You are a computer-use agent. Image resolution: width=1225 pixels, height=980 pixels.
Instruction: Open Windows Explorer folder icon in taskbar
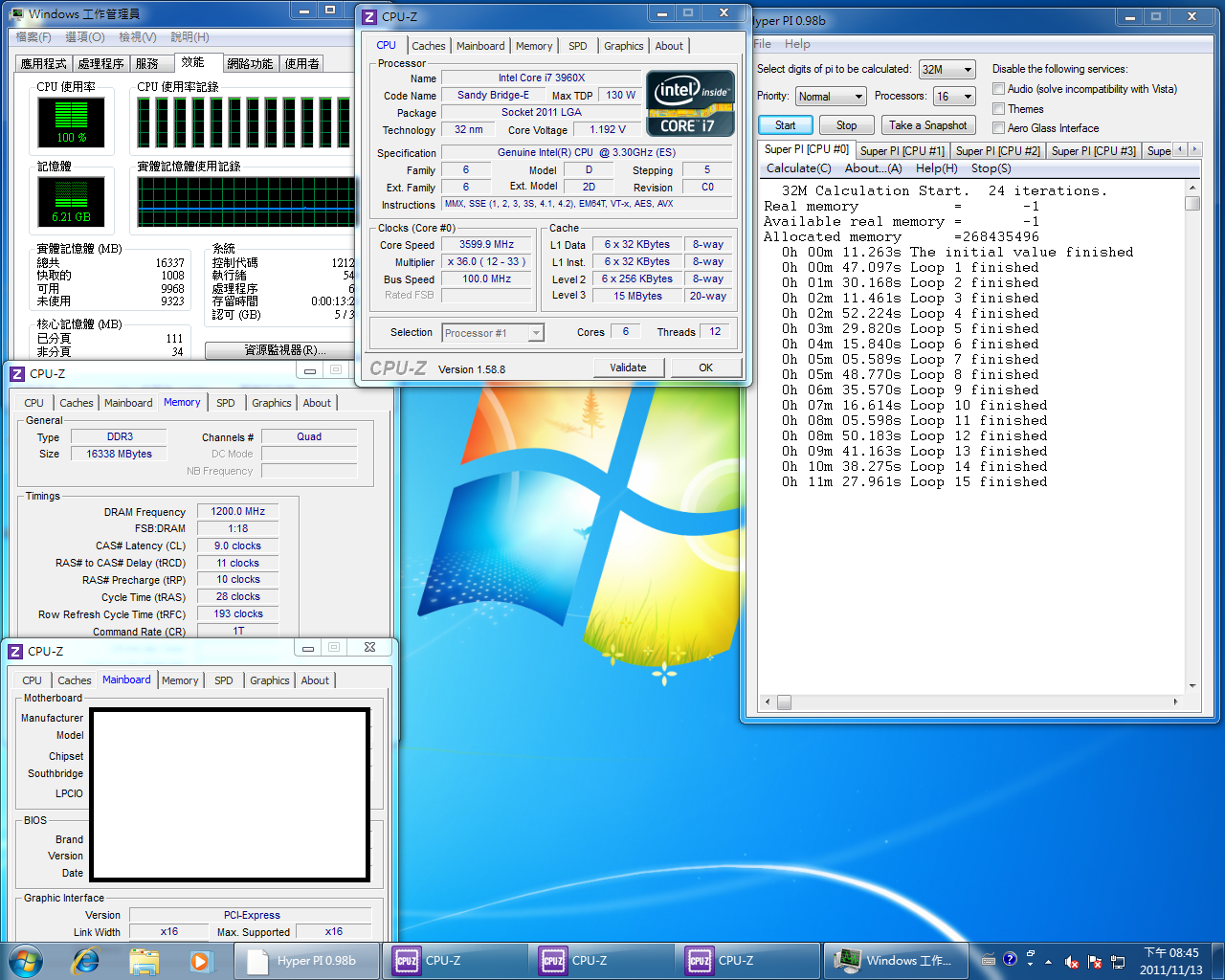click(x=144, y=960)
